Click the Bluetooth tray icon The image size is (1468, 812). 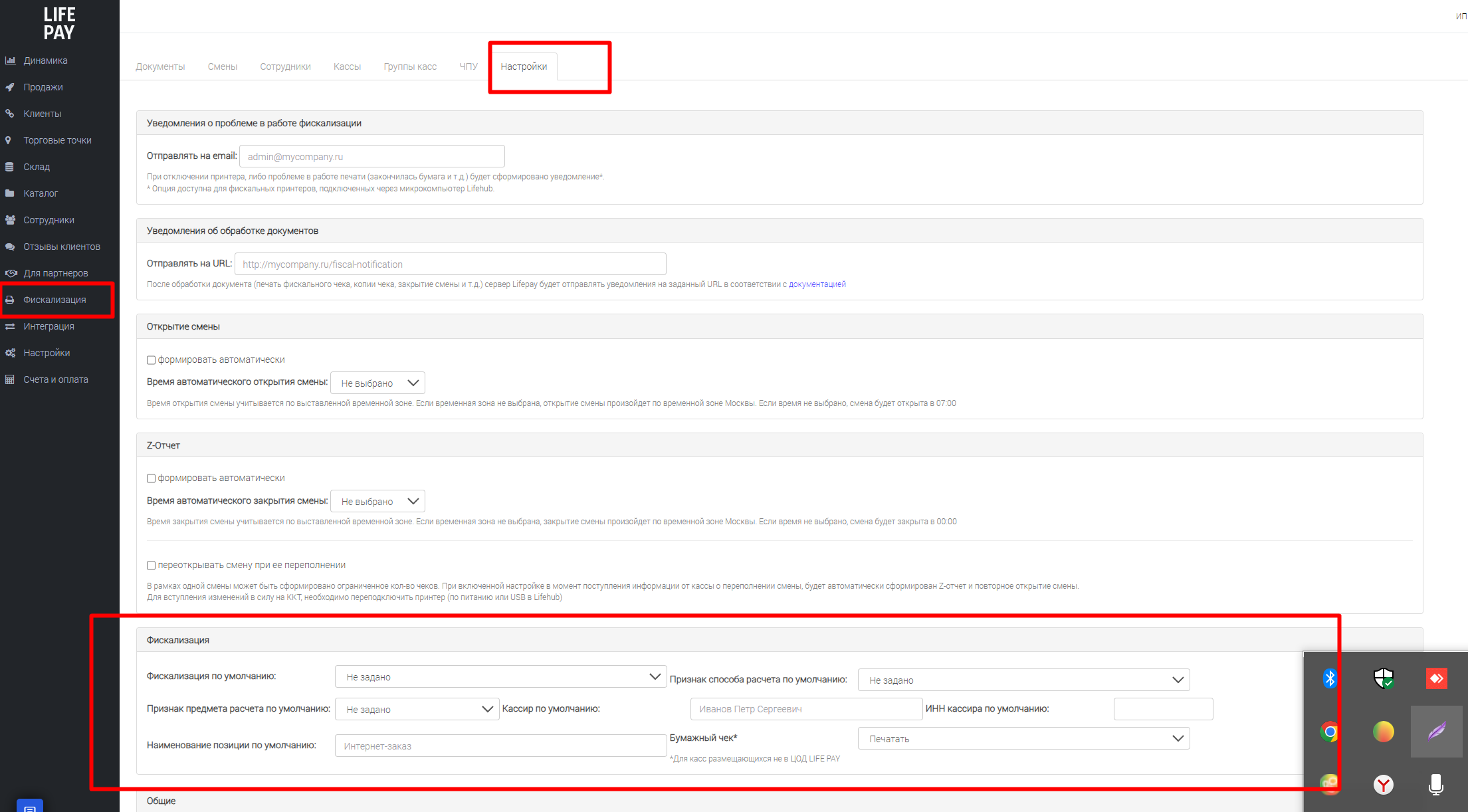pyautogui.click(x=1330, y=678)
